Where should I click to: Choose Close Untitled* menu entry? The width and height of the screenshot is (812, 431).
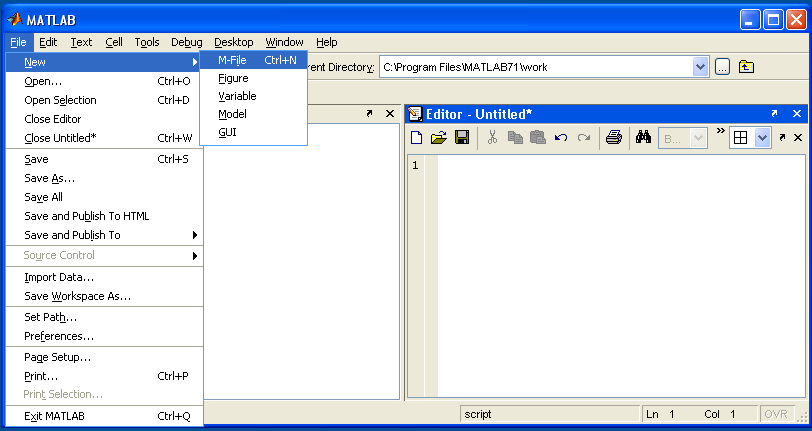(x=104, y=138)
